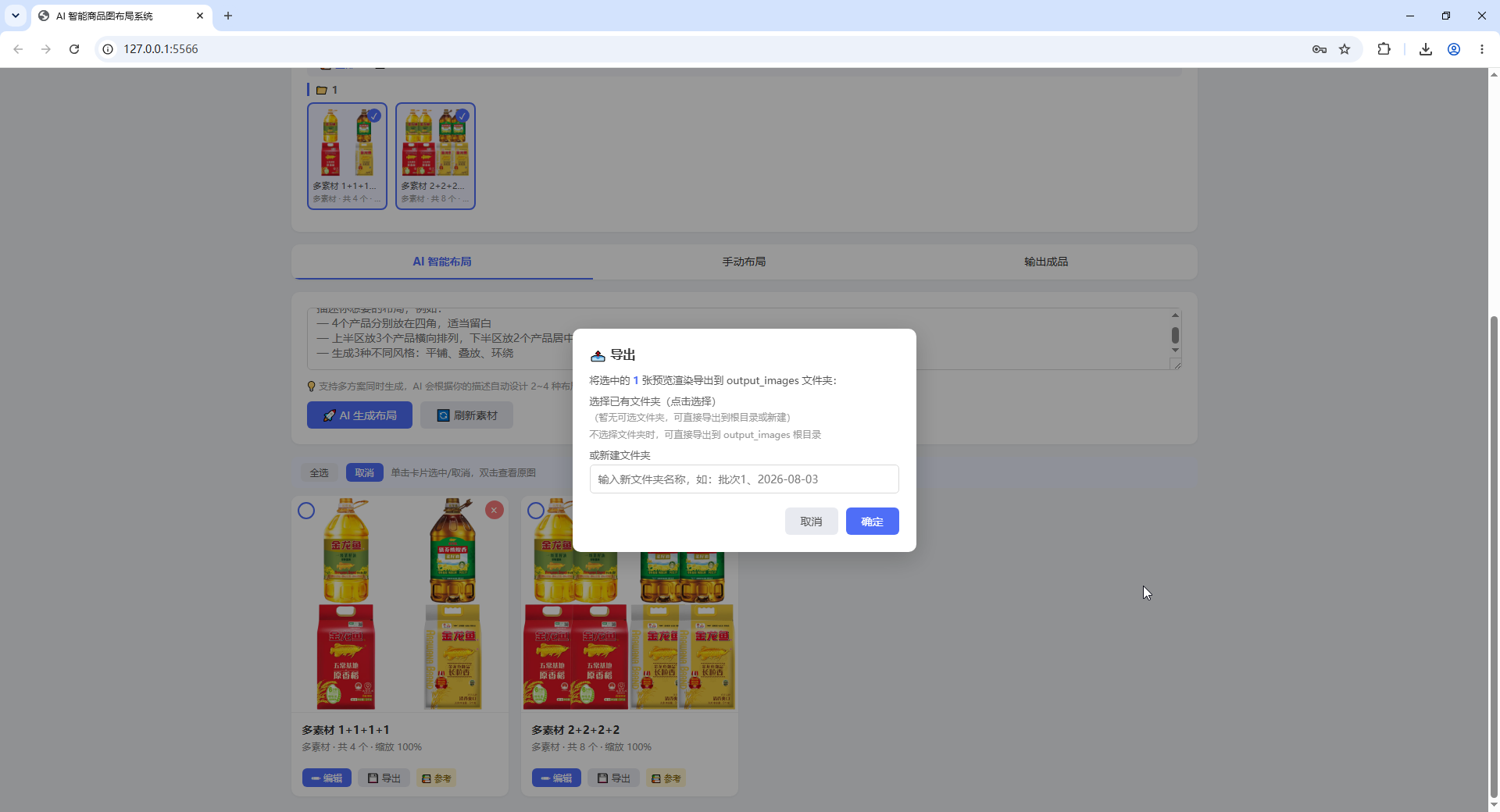Minimize the browser window

click(1410, 16)
